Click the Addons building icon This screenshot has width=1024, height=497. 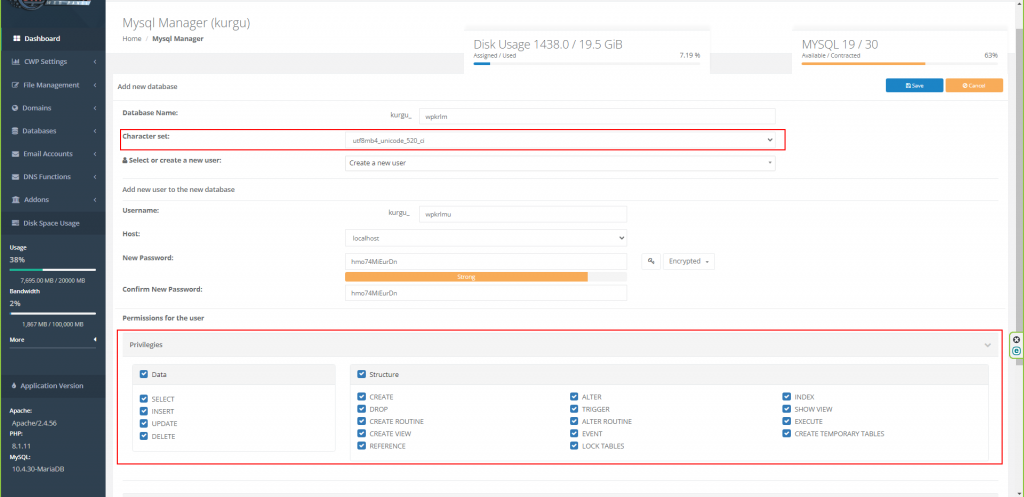pyautogui.click(x=16, y=200)
